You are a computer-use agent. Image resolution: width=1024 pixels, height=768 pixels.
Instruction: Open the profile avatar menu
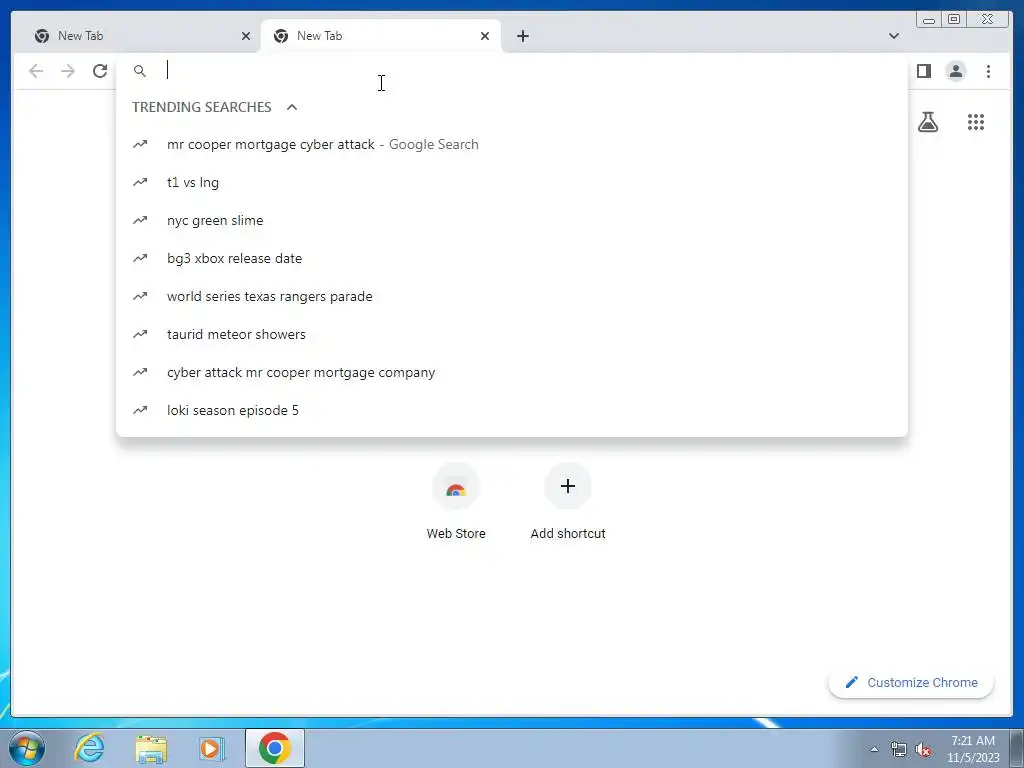pos(955,71)
